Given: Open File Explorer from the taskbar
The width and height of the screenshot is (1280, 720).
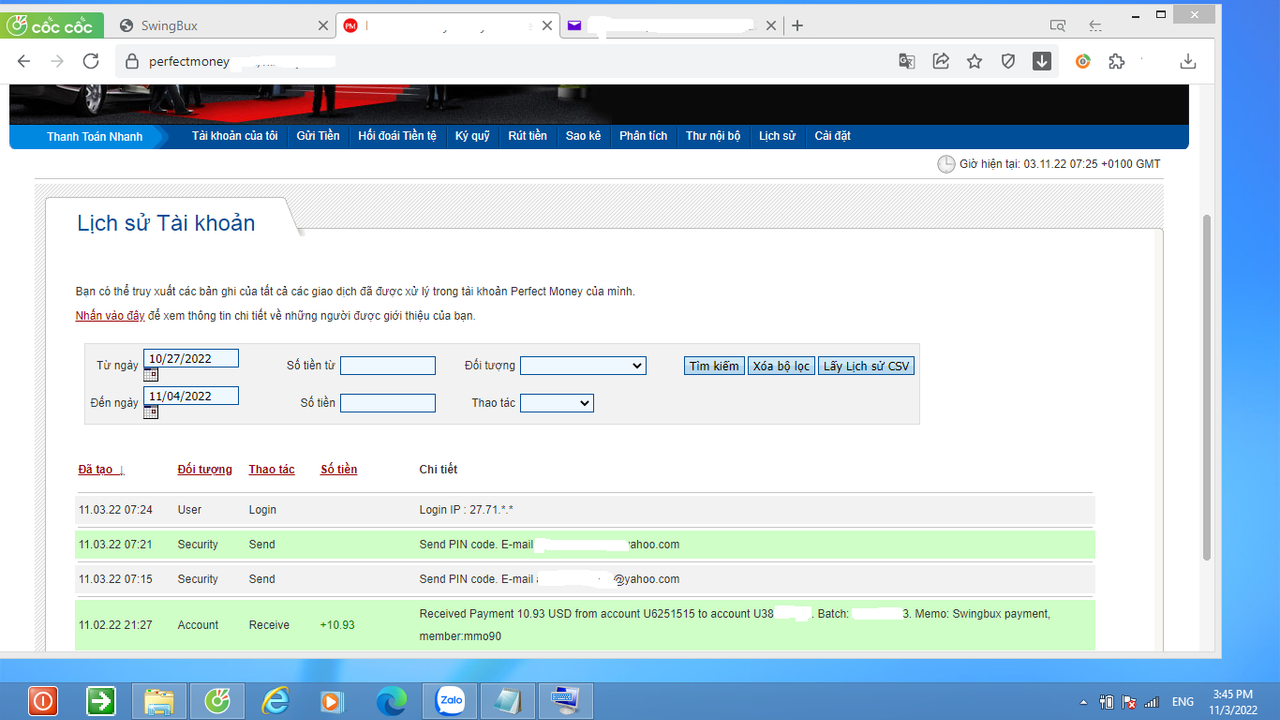Looking at the screenshot, I should click(159, 702).
